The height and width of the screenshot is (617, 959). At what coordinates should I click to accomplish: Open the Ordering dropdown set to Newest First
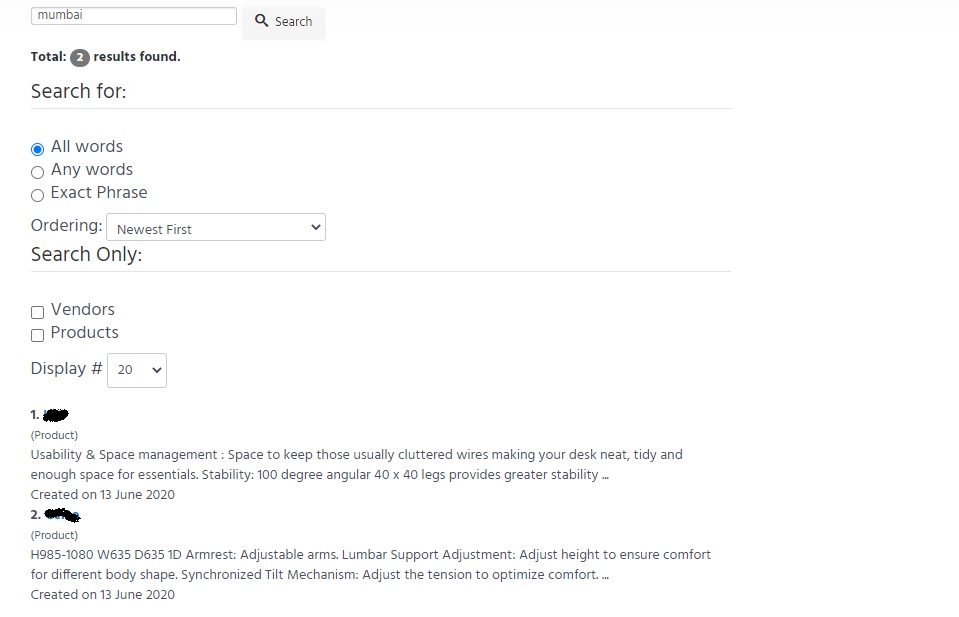[216, 228]
